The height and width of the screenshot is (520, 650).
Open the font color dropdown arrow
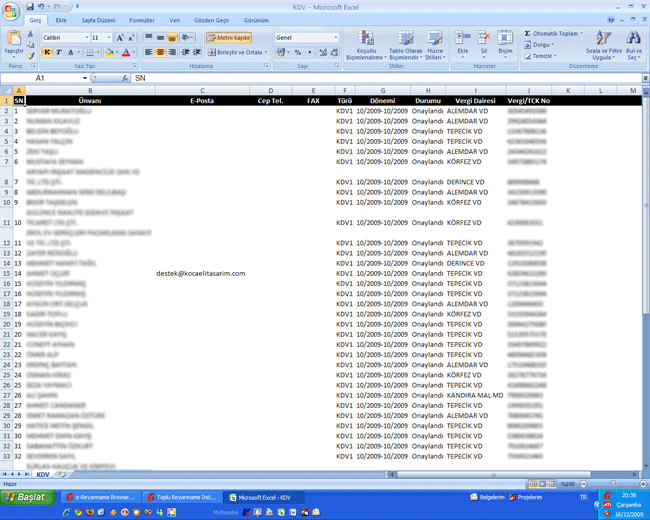[x=133, y=52]
